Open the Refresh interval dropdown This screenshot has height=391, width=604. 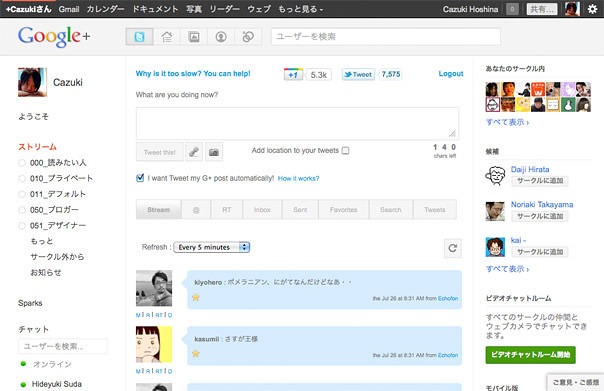pos(211,247)
